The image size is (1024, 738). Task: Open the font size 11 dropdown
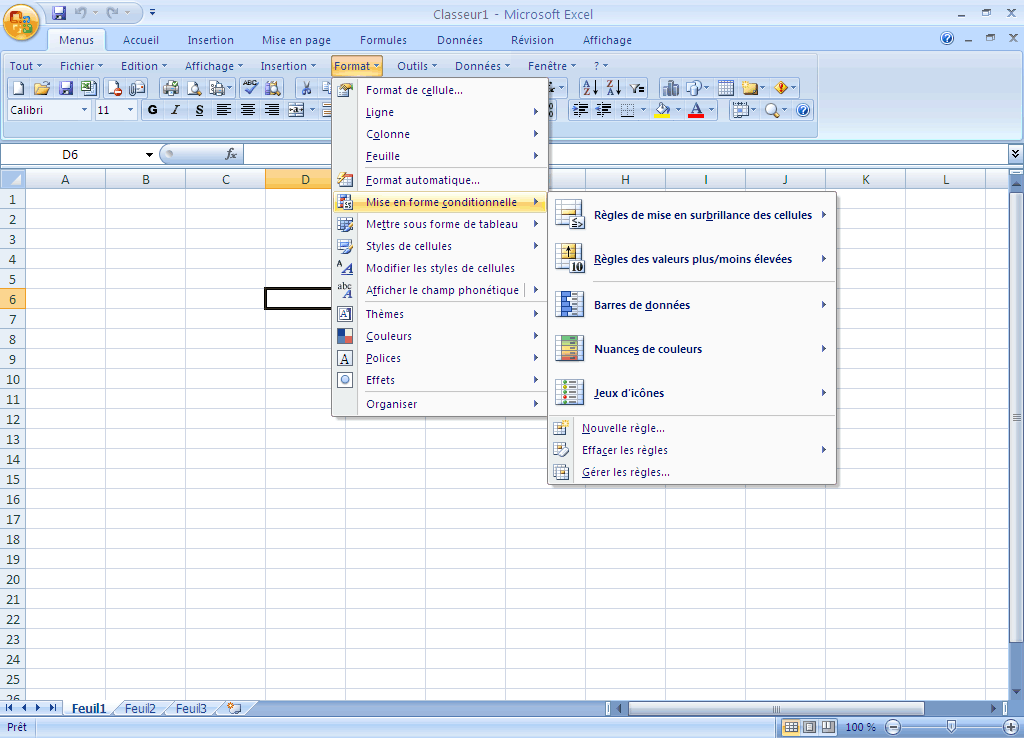pos(130,110)
